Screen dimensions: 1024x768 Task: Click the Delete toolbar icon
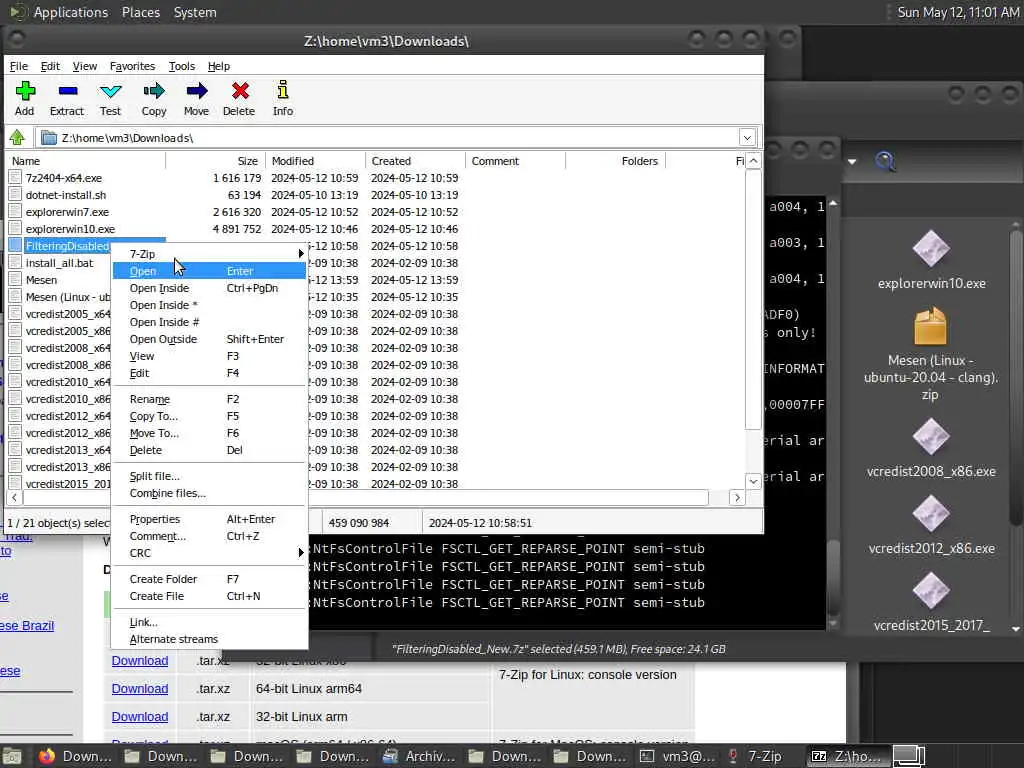(x=240, y=99)
